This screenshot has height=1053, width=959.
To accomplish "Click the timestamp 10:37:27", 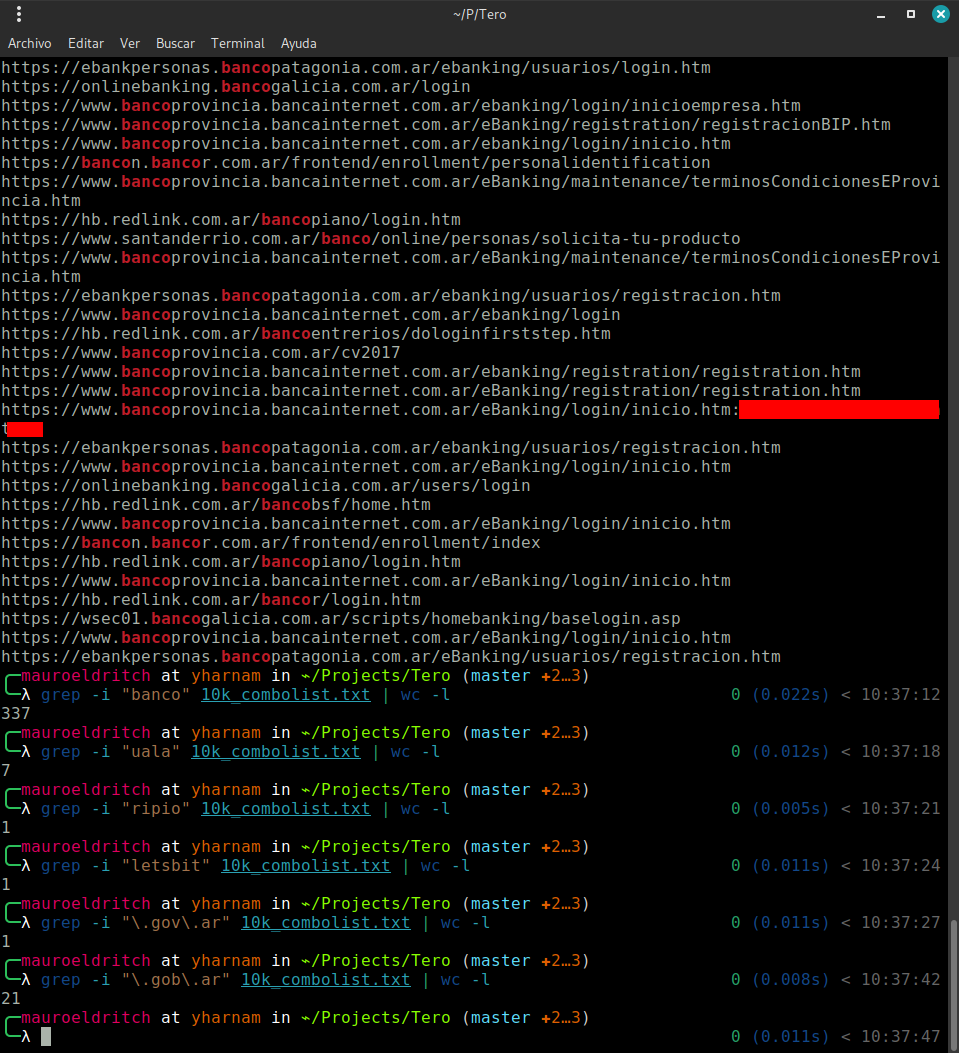I will [901, 923].
